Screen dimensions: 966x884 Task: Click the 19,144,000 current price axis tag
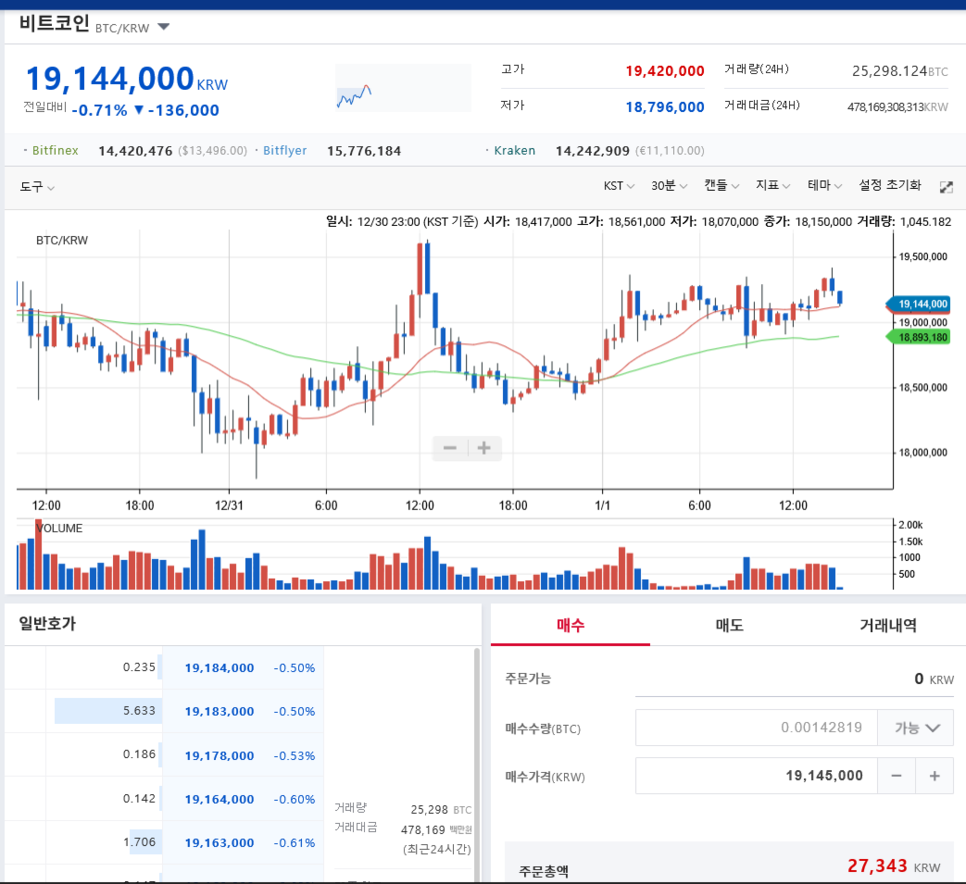[x=918, y=304]
